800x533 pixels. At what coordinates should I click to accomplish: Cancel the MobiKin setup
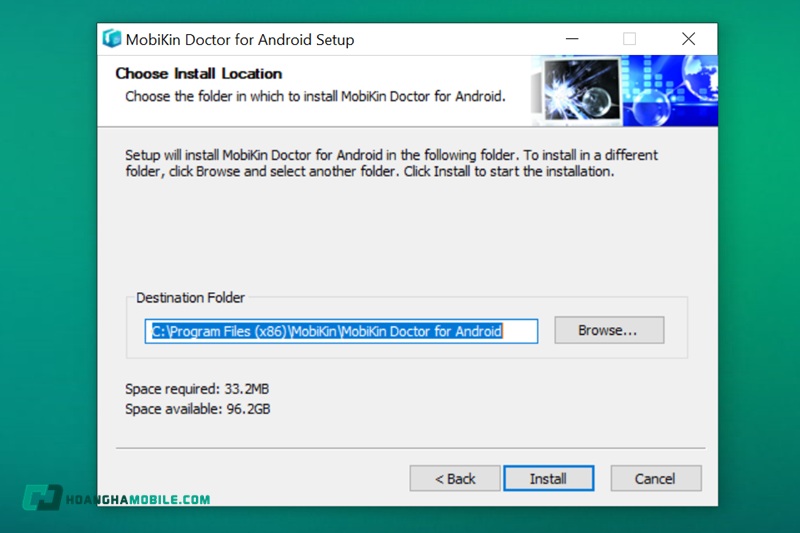coord(656,478)
